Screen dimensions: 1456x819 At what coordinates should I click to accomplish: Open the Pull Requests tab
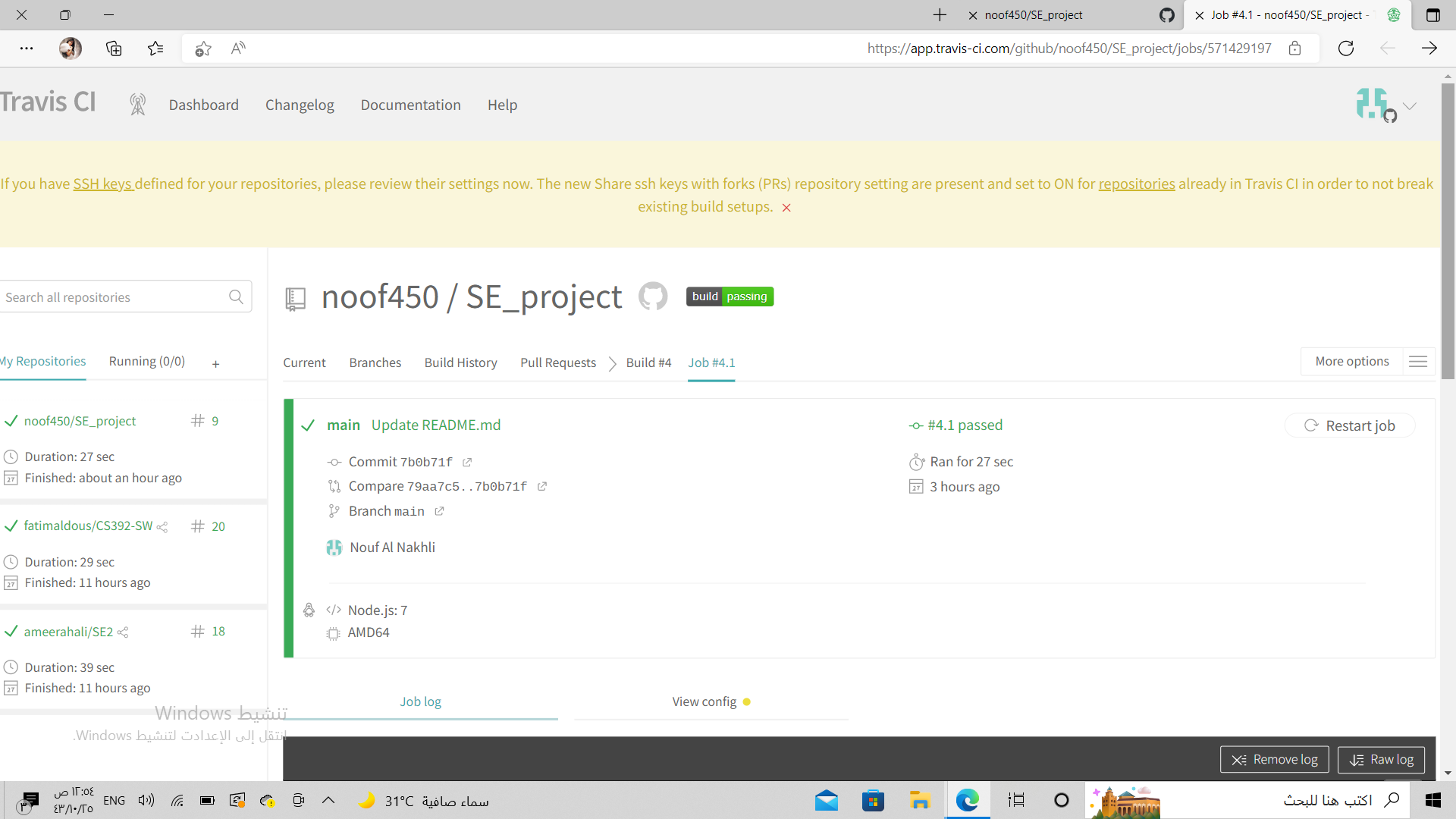558,363
